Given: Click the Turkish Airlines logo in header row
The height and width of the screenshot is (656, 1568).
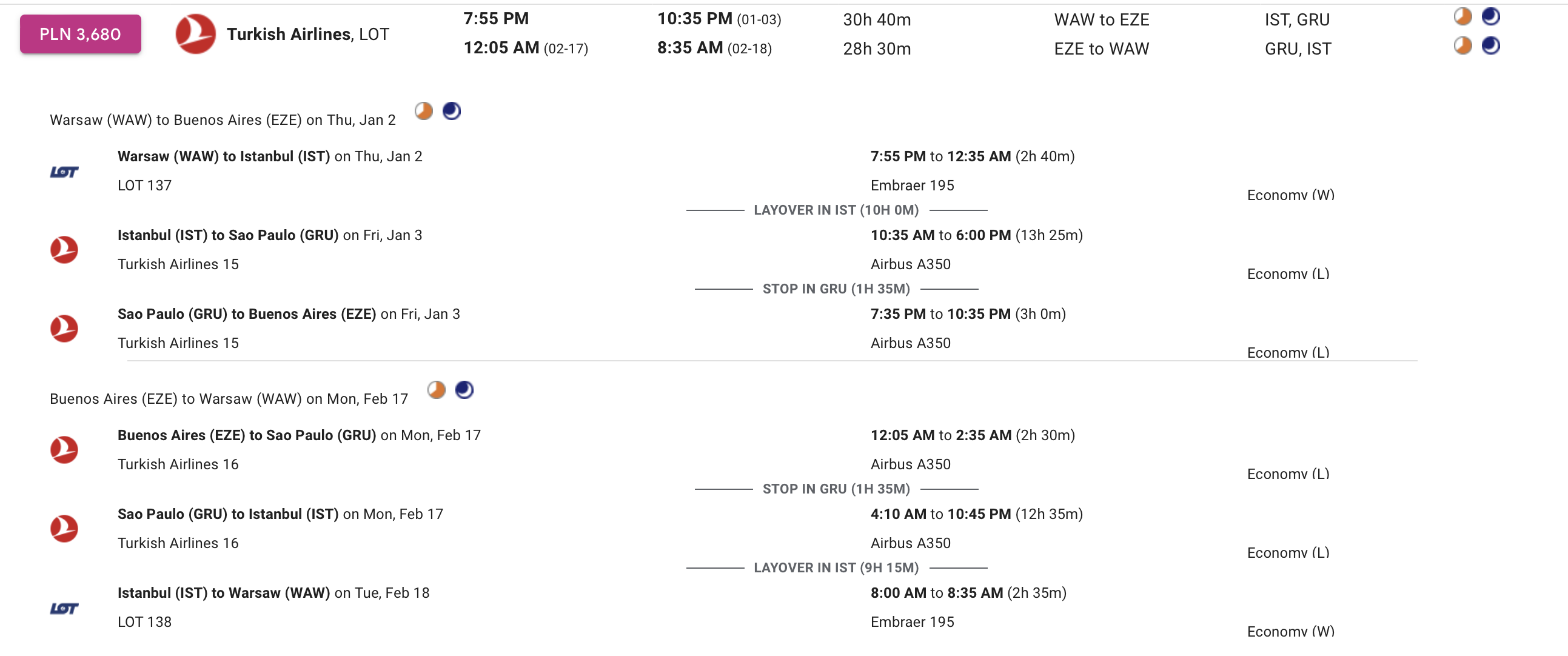Looking at the screenshot, I should point(195,34).
